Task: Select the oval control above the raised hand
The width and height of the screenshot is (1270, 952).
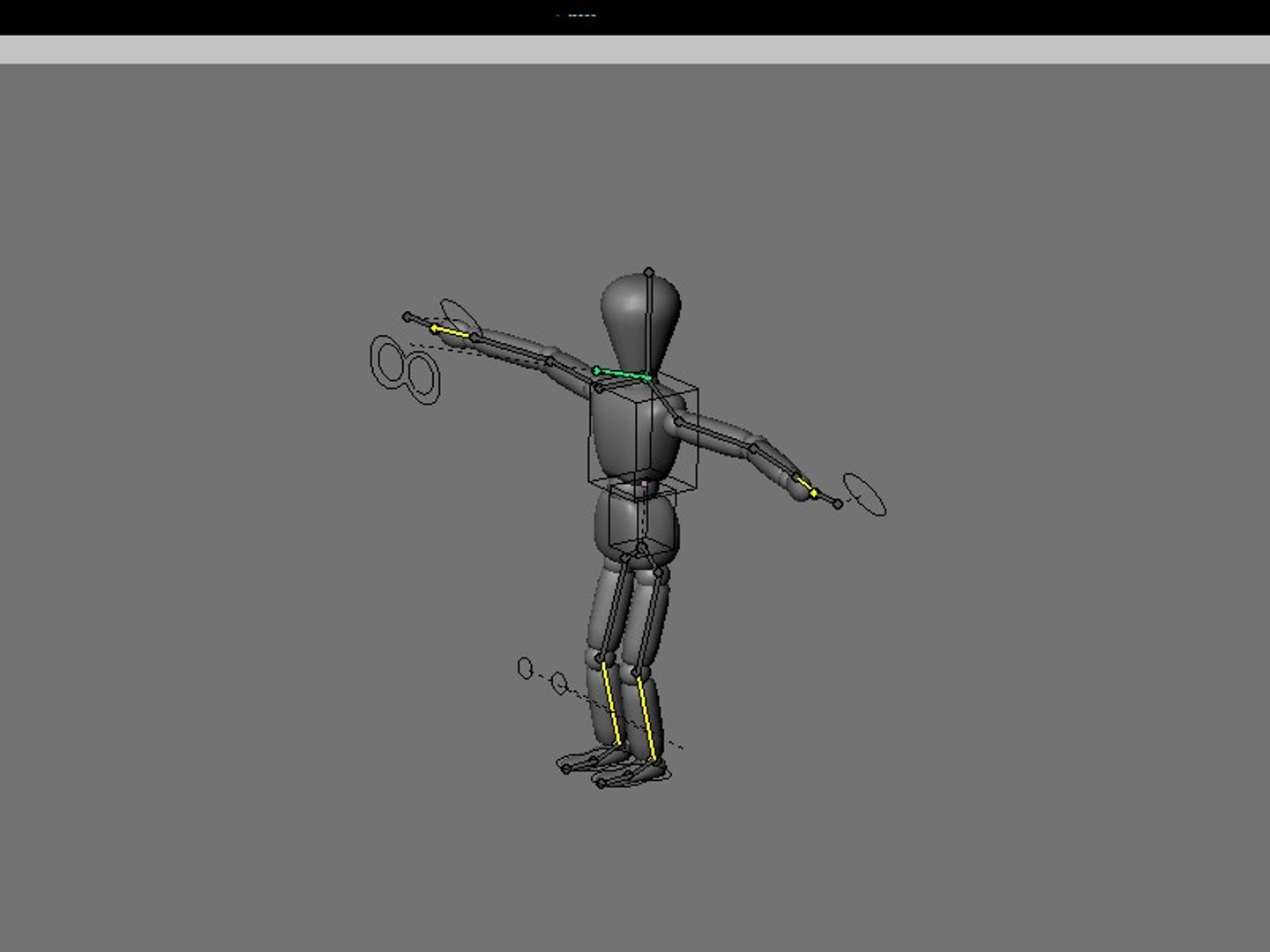Action: pyautogui.click(x=460, y=316)
